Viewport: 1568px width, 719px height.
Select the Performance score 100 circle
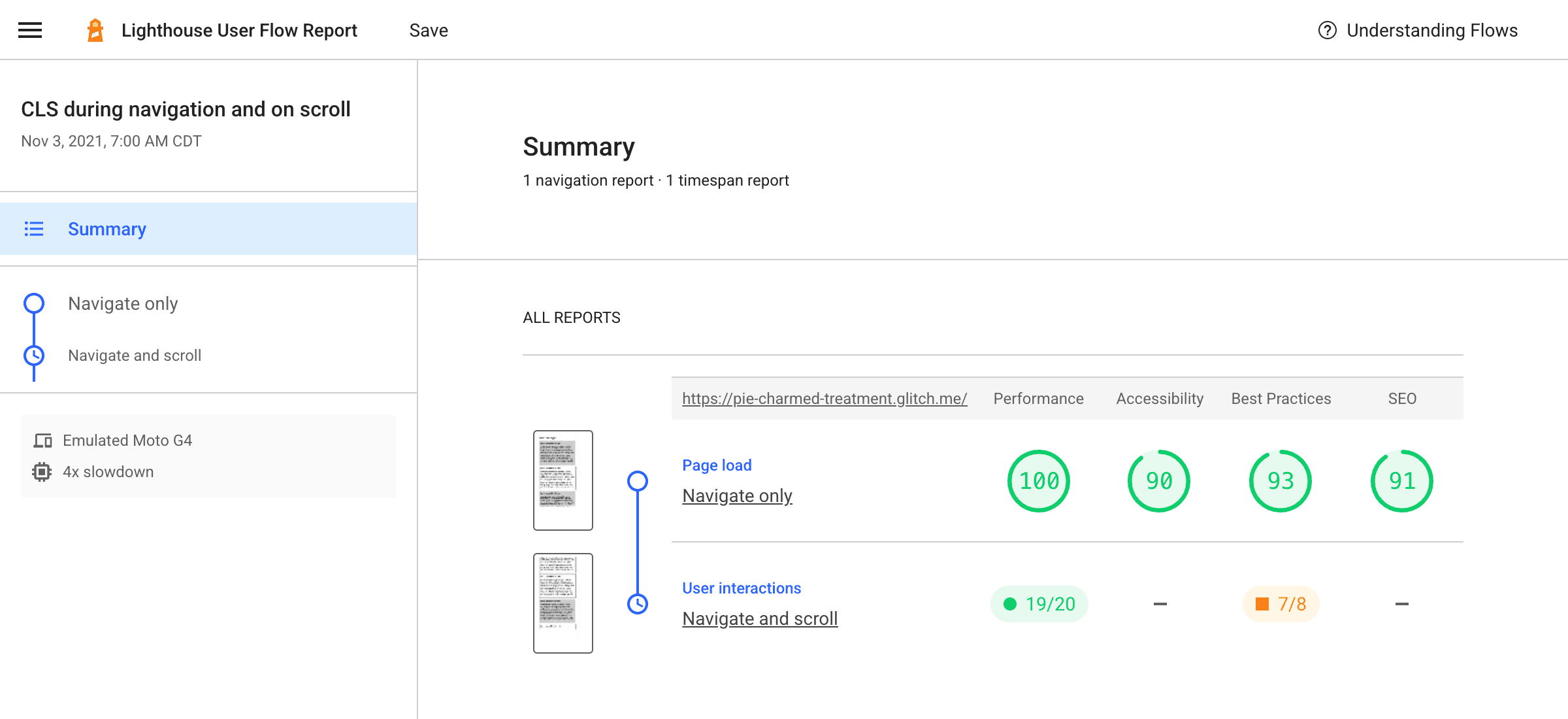[1037, 481]
